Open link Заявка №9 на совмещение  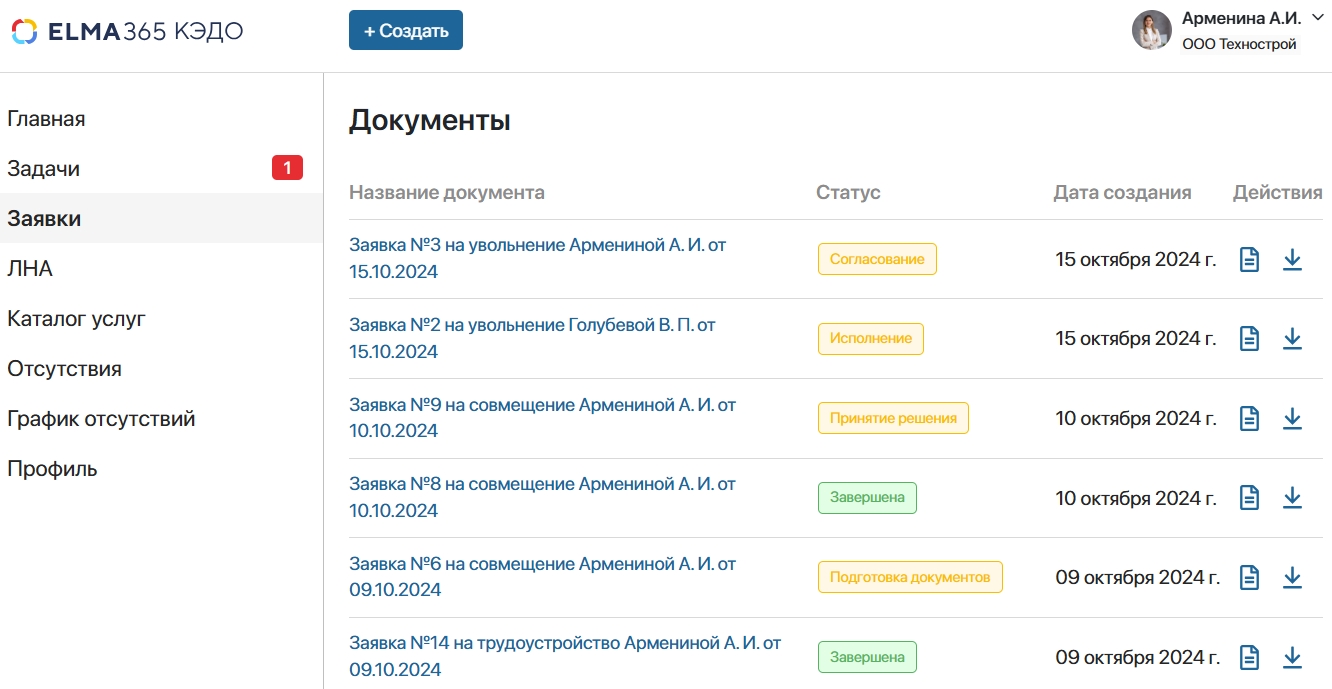coord(542,418)
